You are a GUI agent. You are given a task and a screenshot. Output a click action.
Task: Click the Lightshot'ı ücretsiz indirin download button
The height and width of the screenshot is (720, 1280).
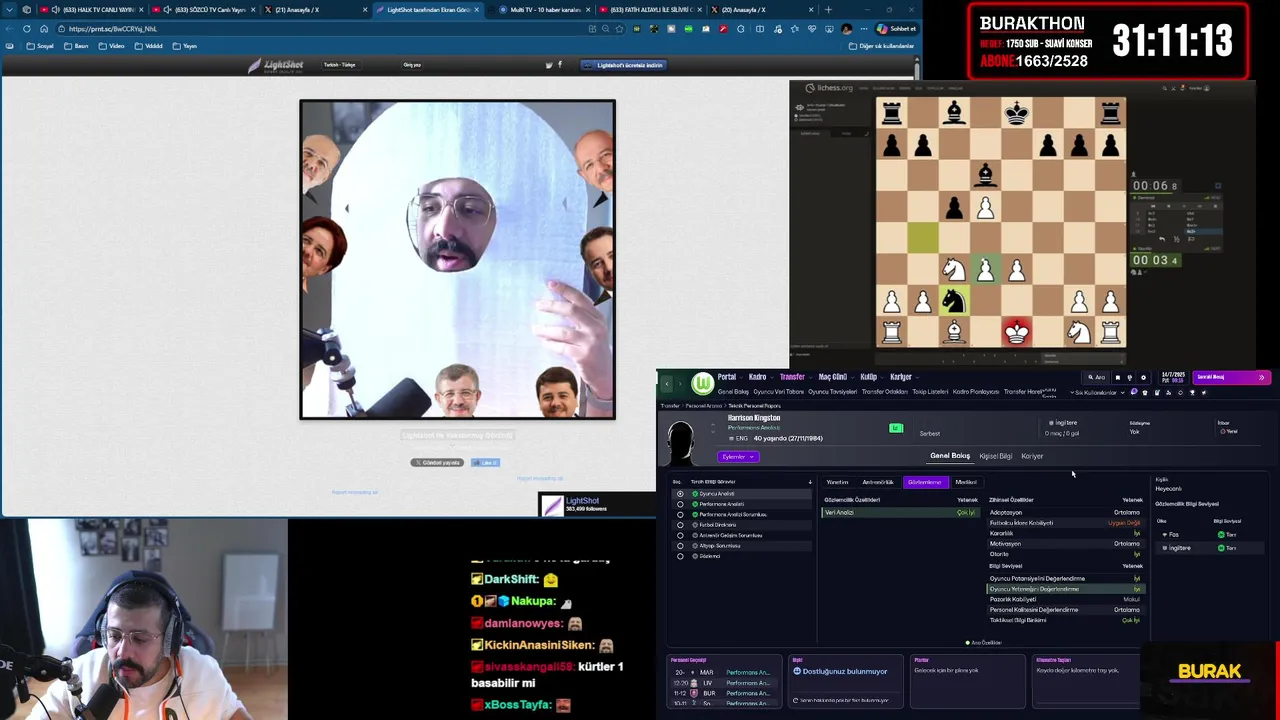(623, 65)
